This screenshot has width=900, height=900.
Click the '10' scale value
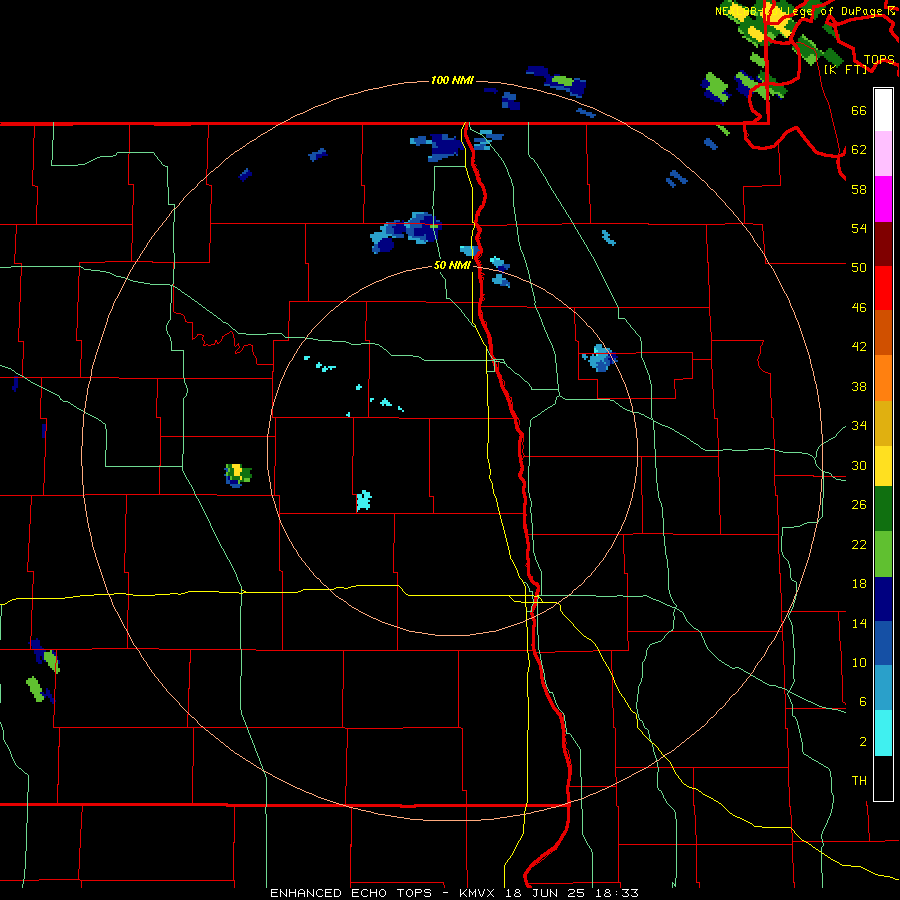[859, 662]
